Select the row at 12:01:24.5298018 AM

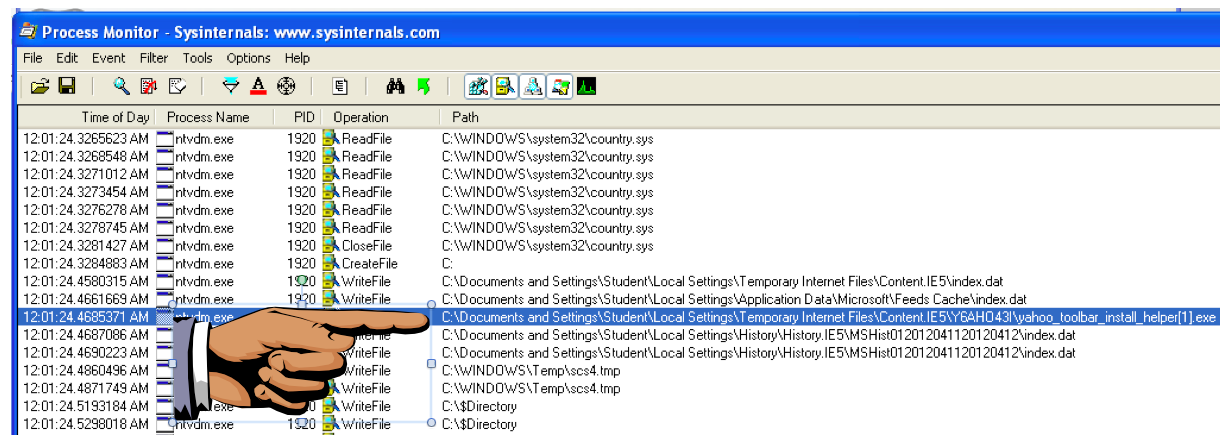620,424
